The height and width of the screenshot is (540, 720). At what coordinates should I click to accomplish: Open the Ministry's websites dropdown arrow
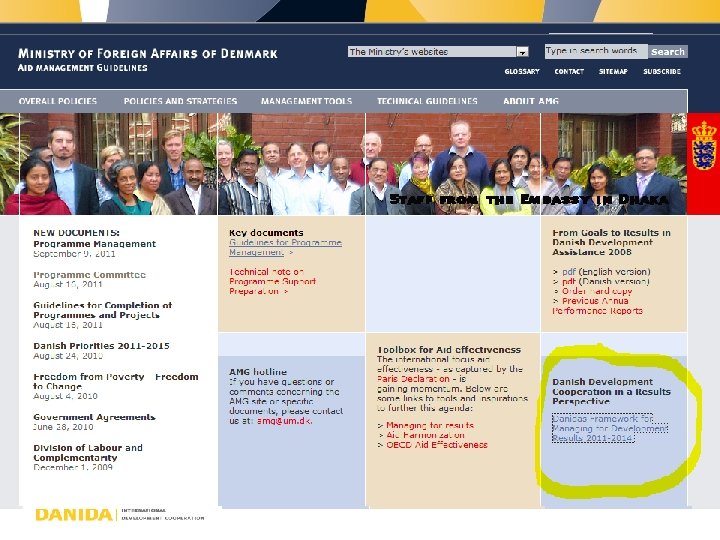point(522,52)
